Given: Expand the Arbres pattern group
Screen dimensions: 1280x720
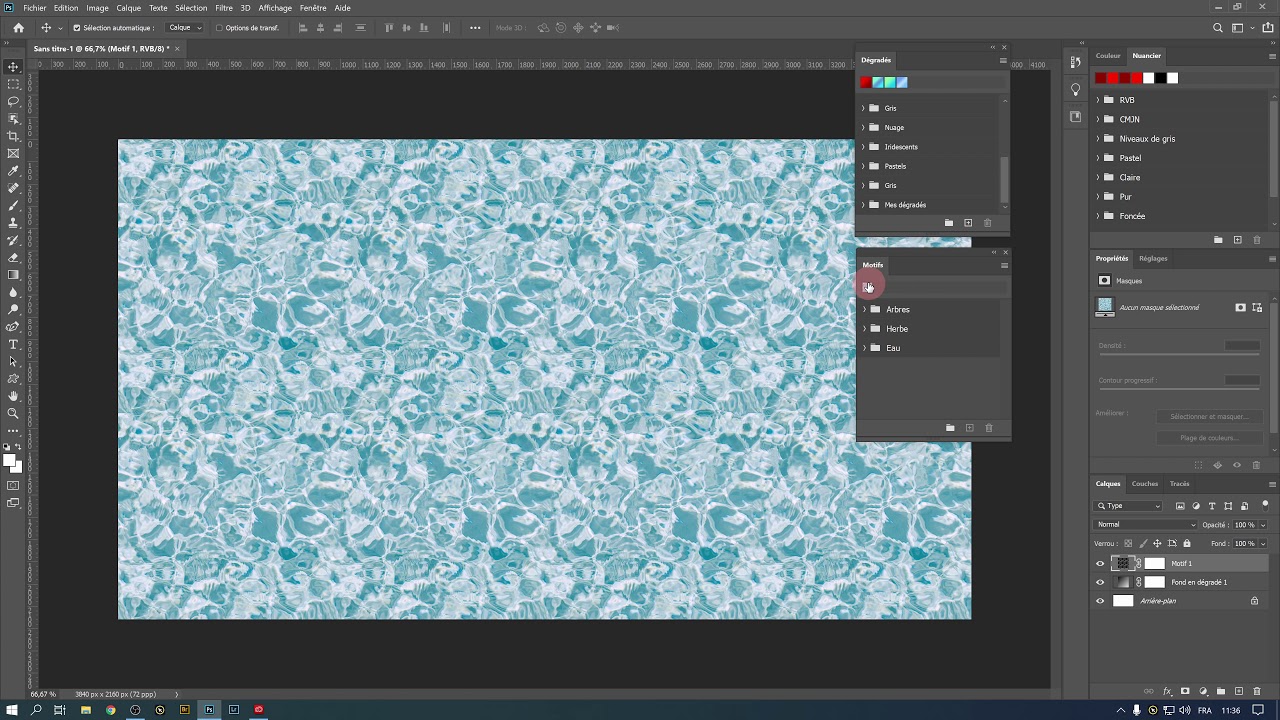Looking at the screenshot, I should click(x=864, y=310).
